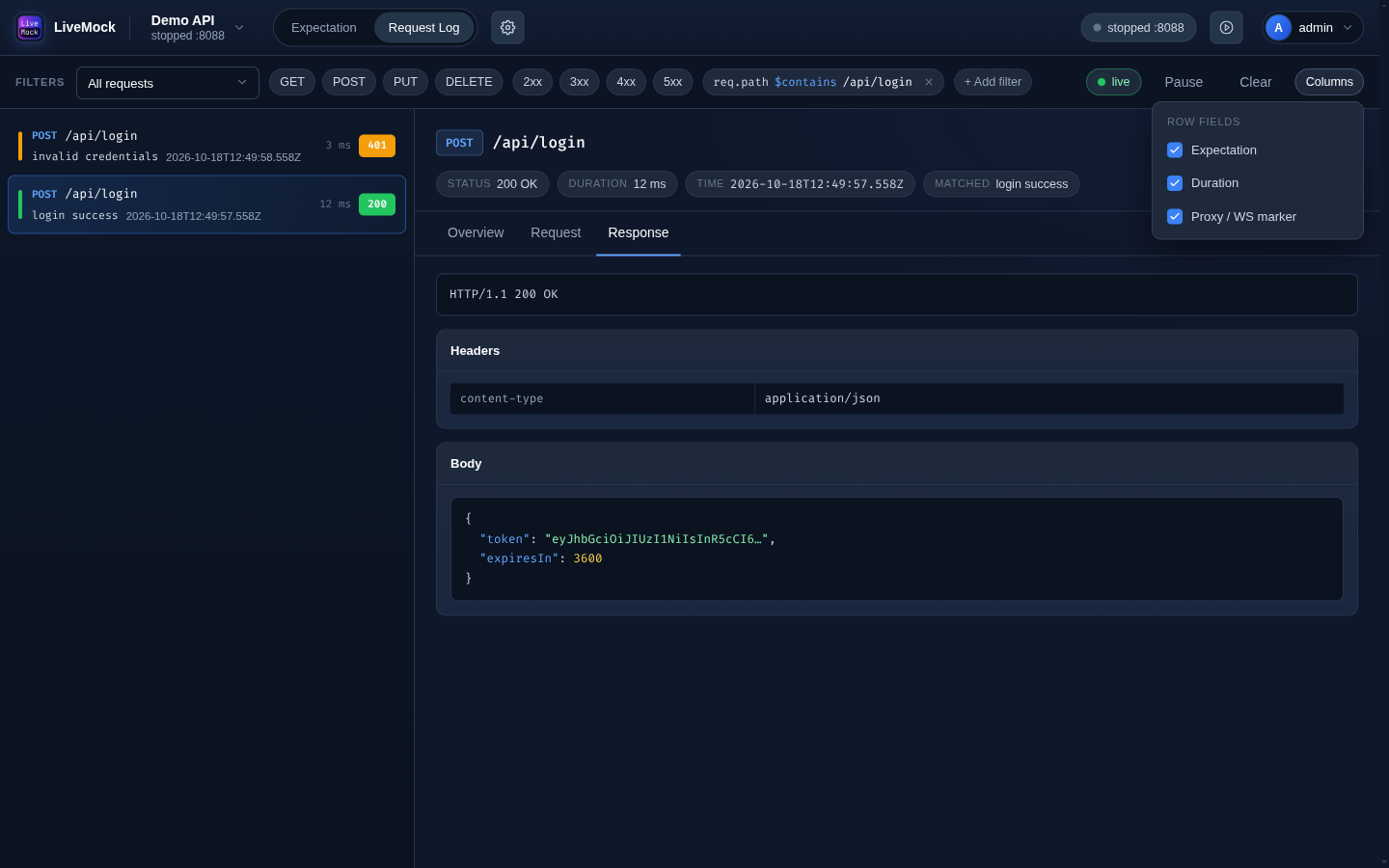This screenshot has height=868, width=1389.
Task: Uncheck the Expectation row field
Action: tap(1175, 150)
